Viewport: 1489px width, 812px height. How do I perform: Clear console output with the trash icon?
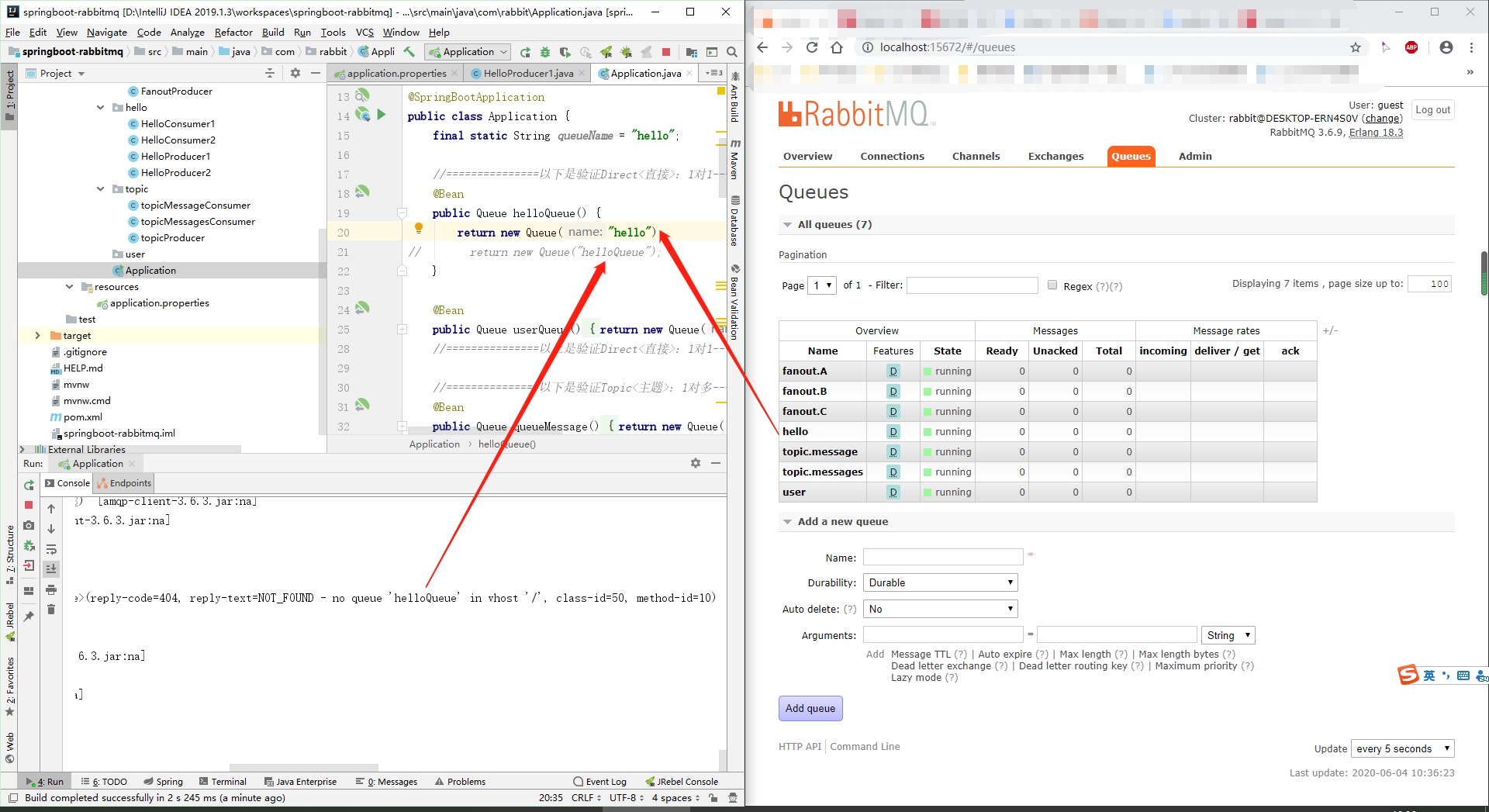click(x=51, y=610)
